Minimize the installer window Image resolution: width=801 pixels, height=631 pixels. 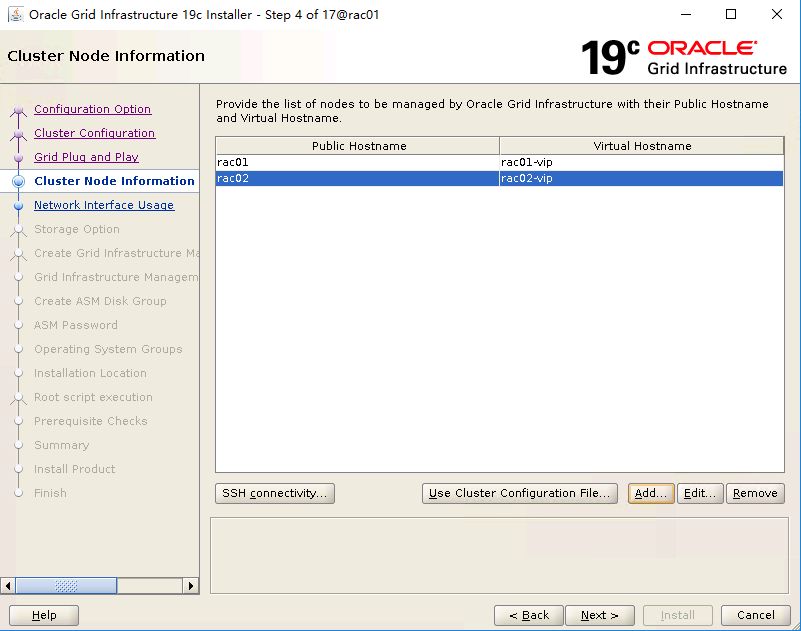coord(686,14)
